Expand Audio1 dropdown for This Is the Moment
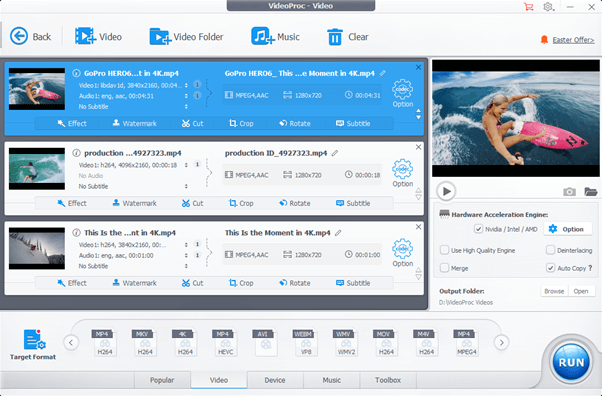Image resolution: width=602 pixels, height=396 pixels. [x=186, y=255]
